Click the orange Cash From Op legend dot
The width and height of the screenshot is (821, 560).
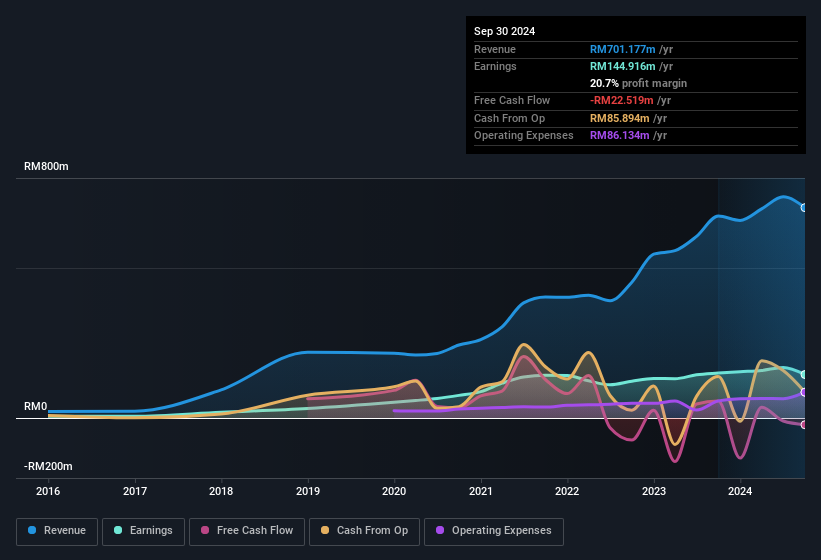coord(325,530)
